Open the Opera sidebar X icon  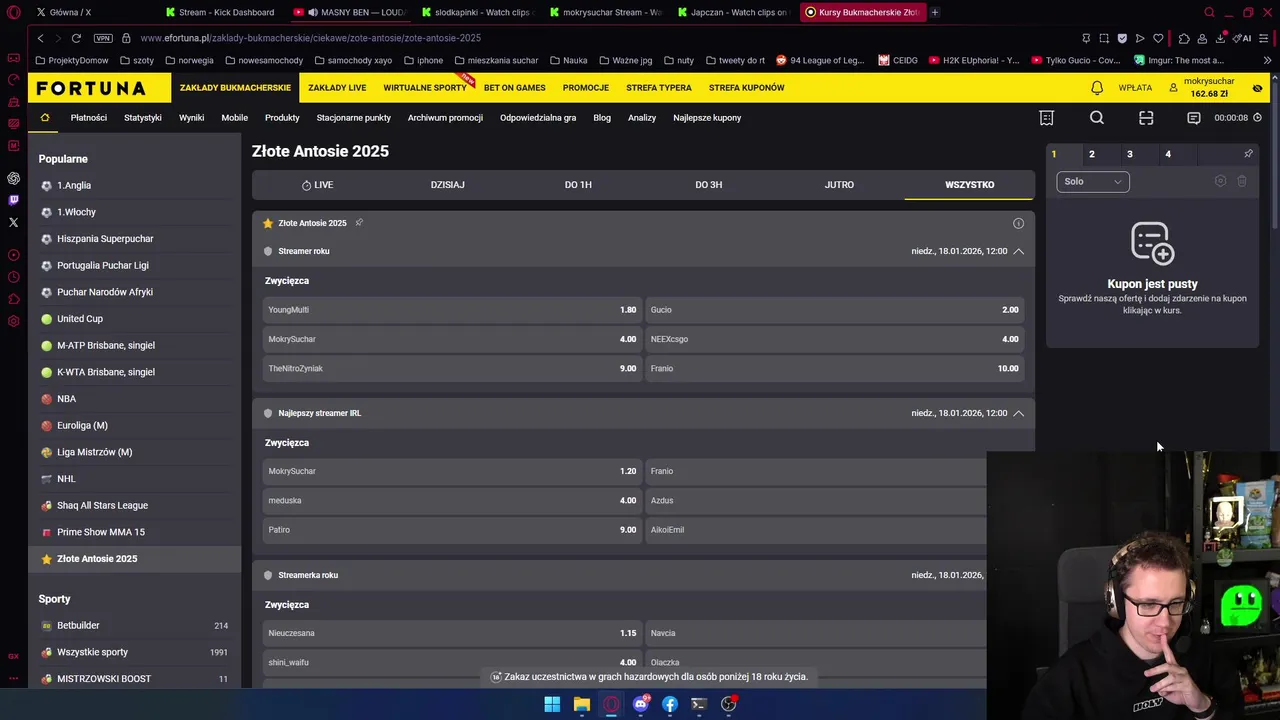(13, 222)
